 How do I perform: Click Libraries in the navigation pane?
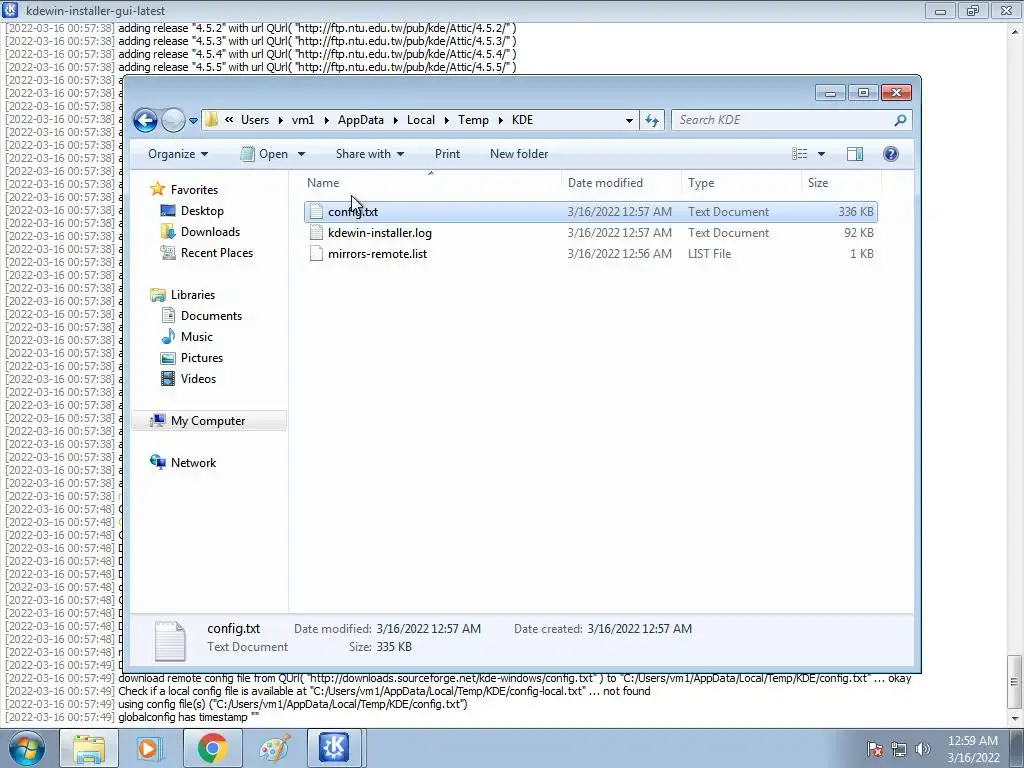[x=193, y=295]
